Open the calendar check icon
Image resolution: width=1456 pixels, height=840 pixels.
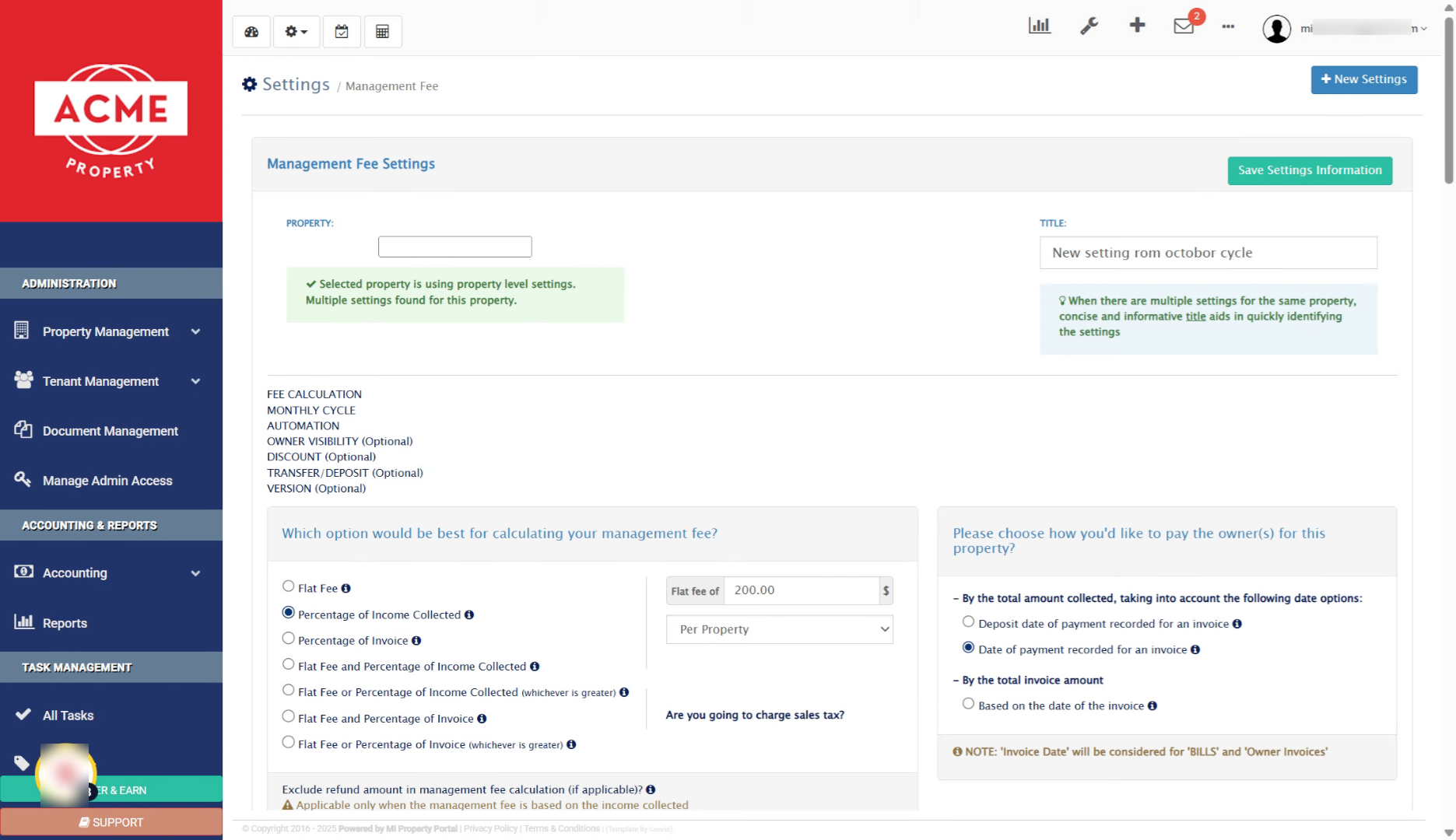click(342, 32)
